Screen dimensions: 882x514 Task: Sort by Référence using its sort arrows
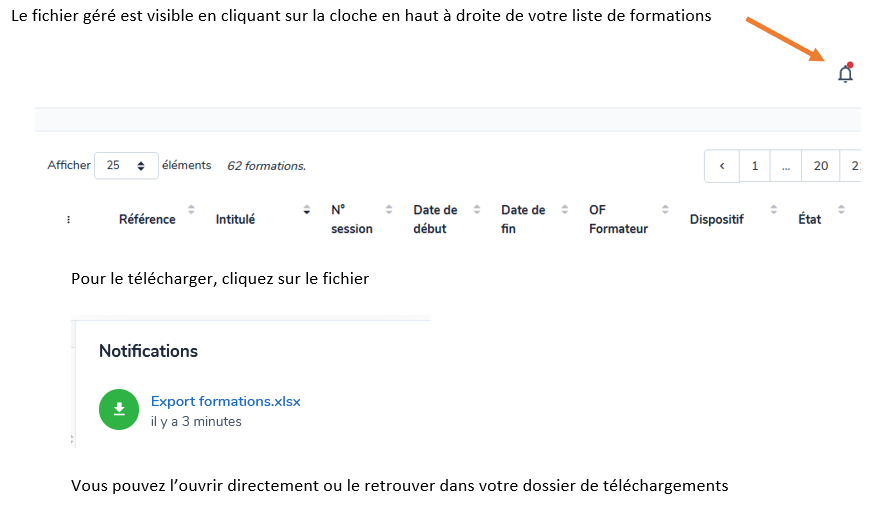coord(191,210)
